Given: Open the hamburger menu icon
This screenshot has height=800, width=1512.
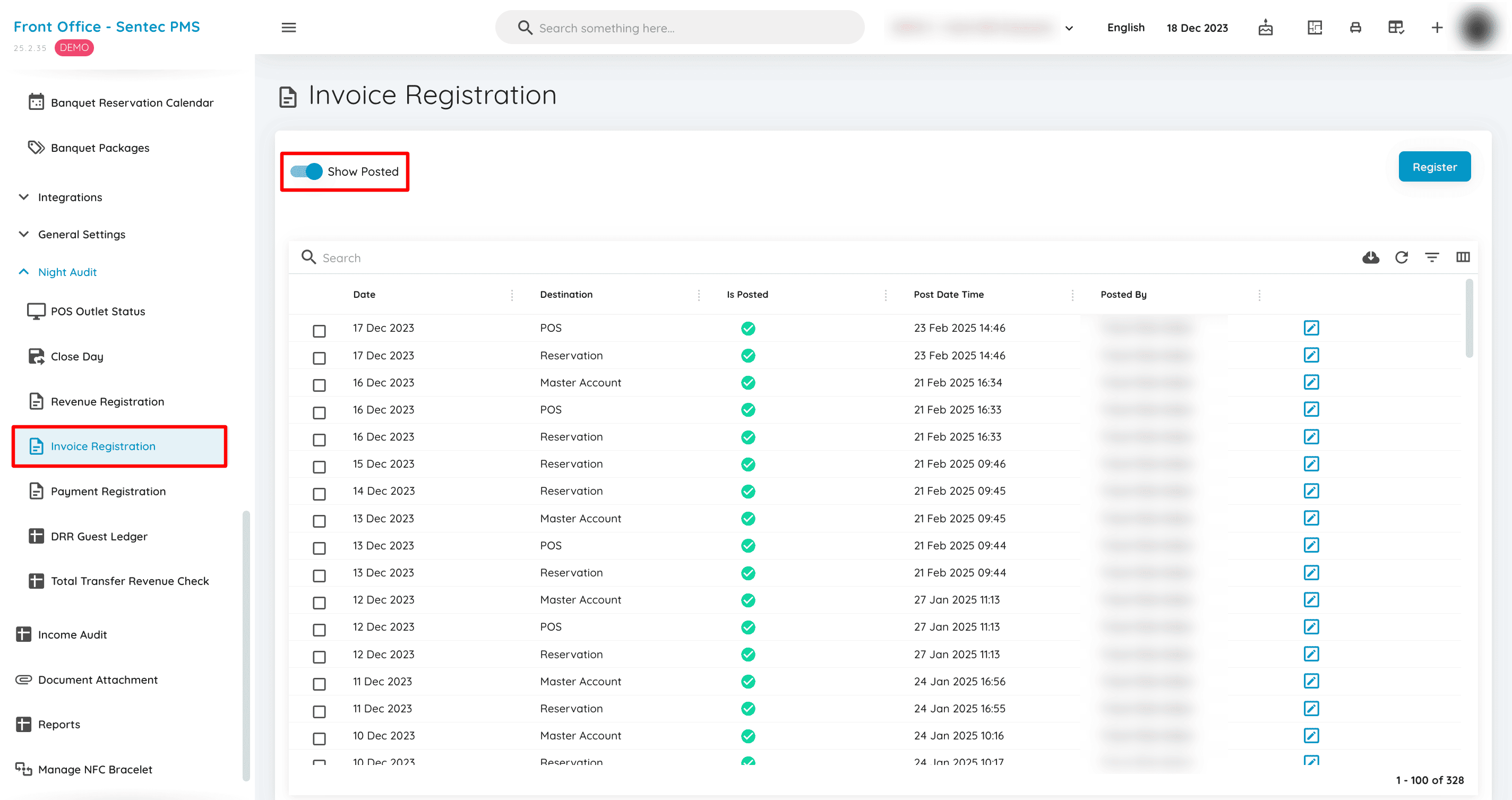Looking at the screenshot, I should (x=288, y=28).
